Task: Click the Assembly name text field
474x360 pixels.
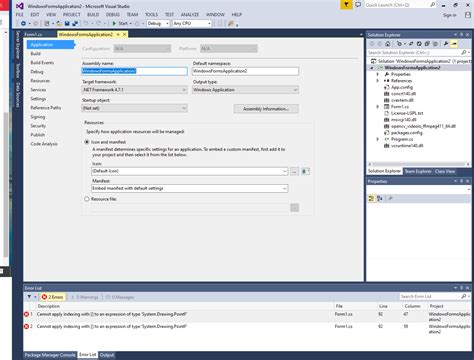Action: pos(134,71)
